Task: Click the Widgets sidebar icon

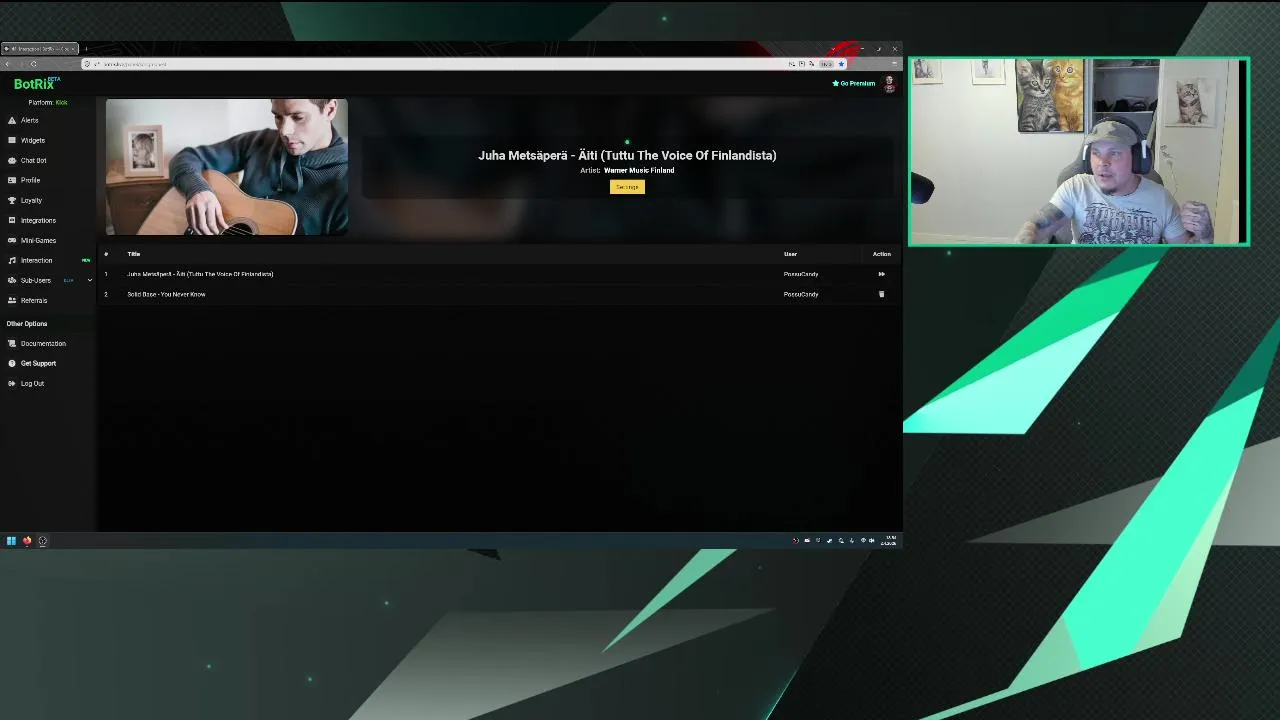Action: pyautogui.click(x=12, y=140)
